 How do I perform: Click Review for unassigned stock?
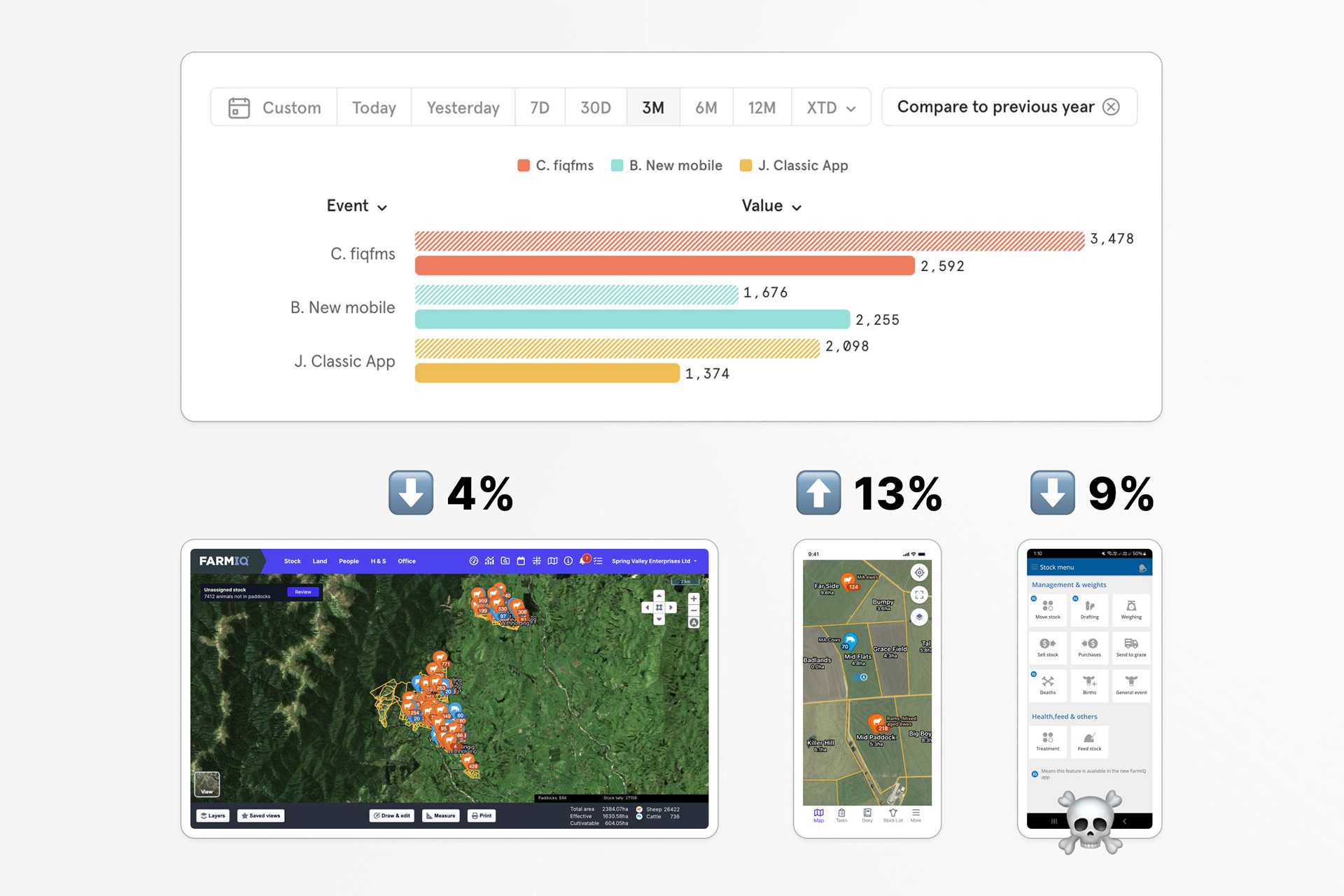pos(303,592)
